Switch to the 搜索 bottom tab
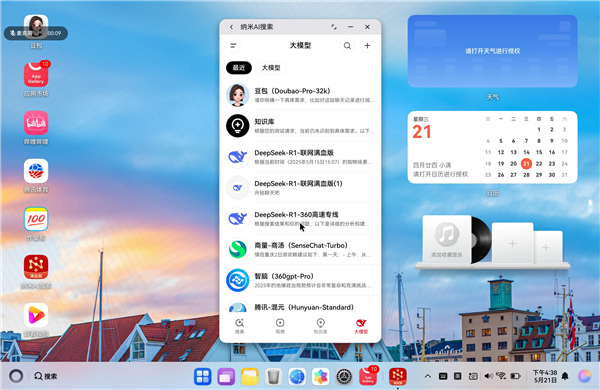Screen dimensions: 600x390 coord(240,326)
